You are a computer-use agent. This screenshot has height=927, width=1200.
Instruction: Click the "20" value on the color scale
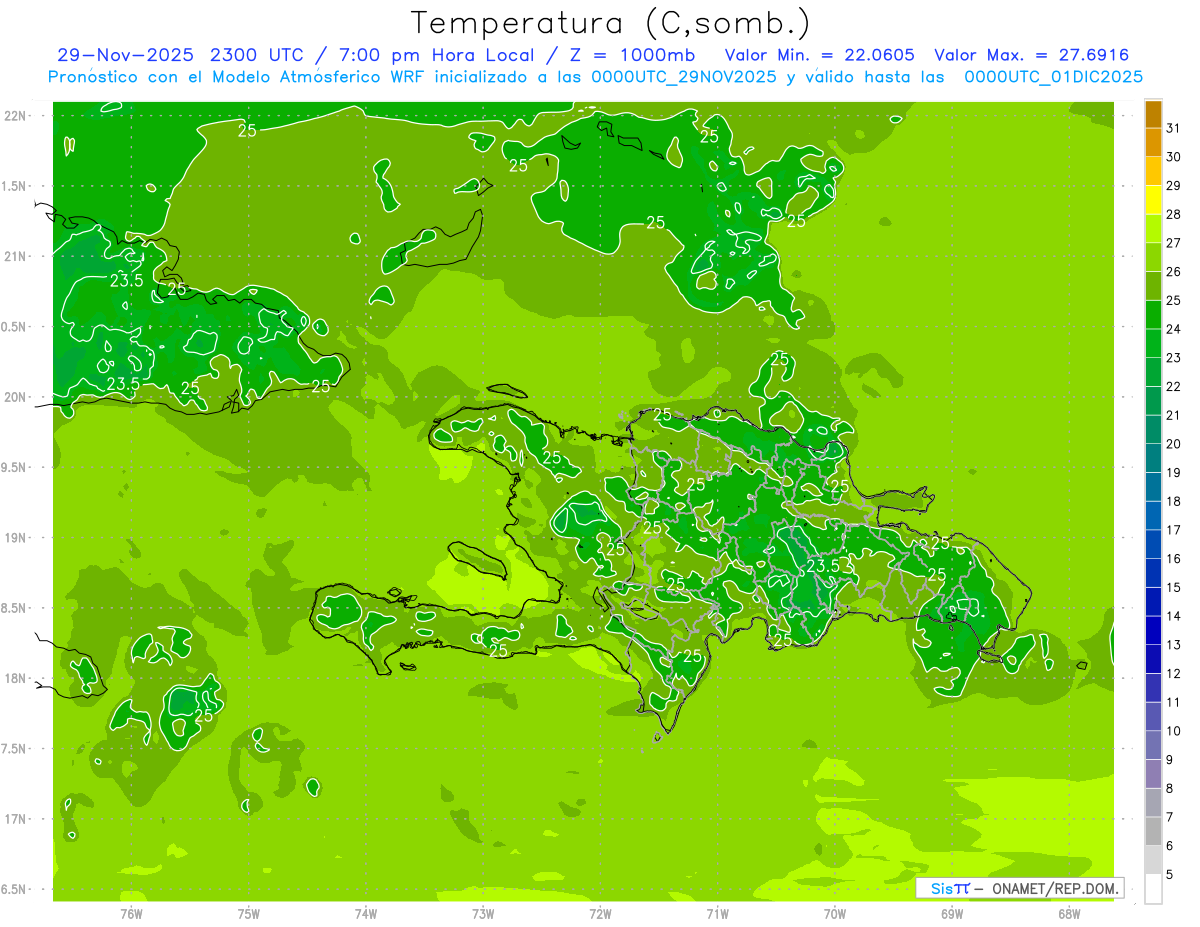[x=1173, y=444]
